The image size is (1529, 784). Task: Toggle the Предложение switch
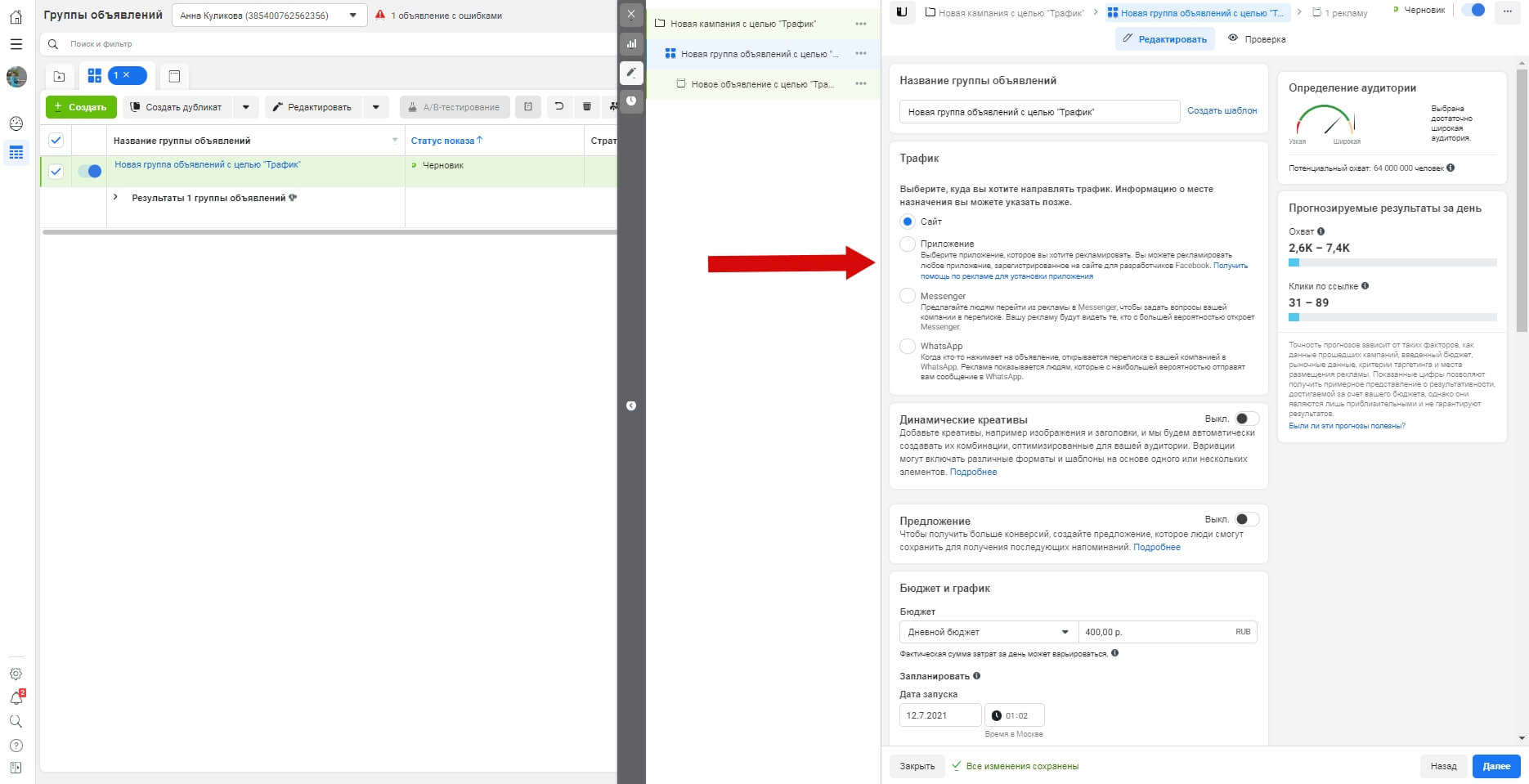tap(1246, 519)
